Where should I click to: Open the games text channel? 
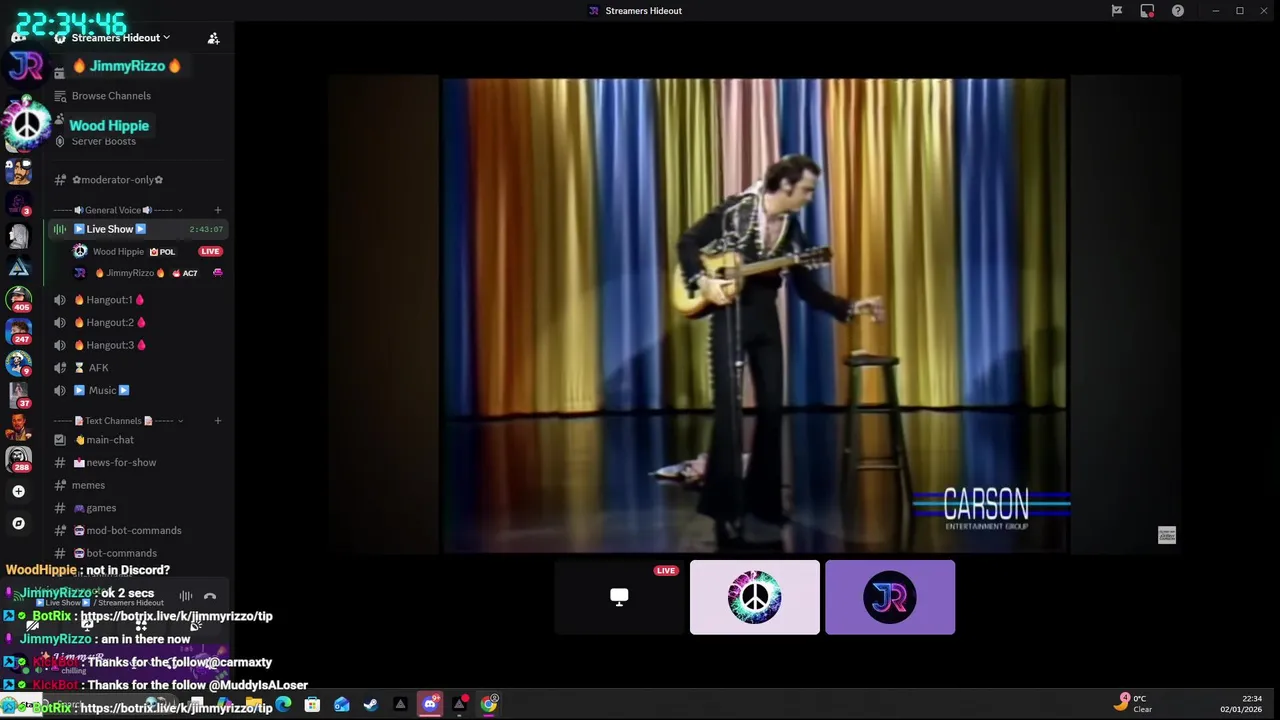(101, 508)
